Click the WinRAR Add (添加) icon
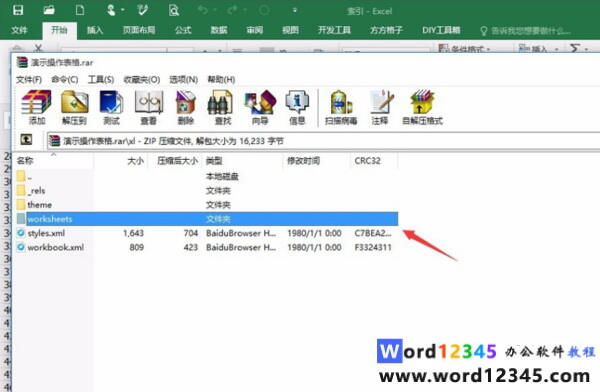Viewport: 600px width, 392px height. coord(37,107)
